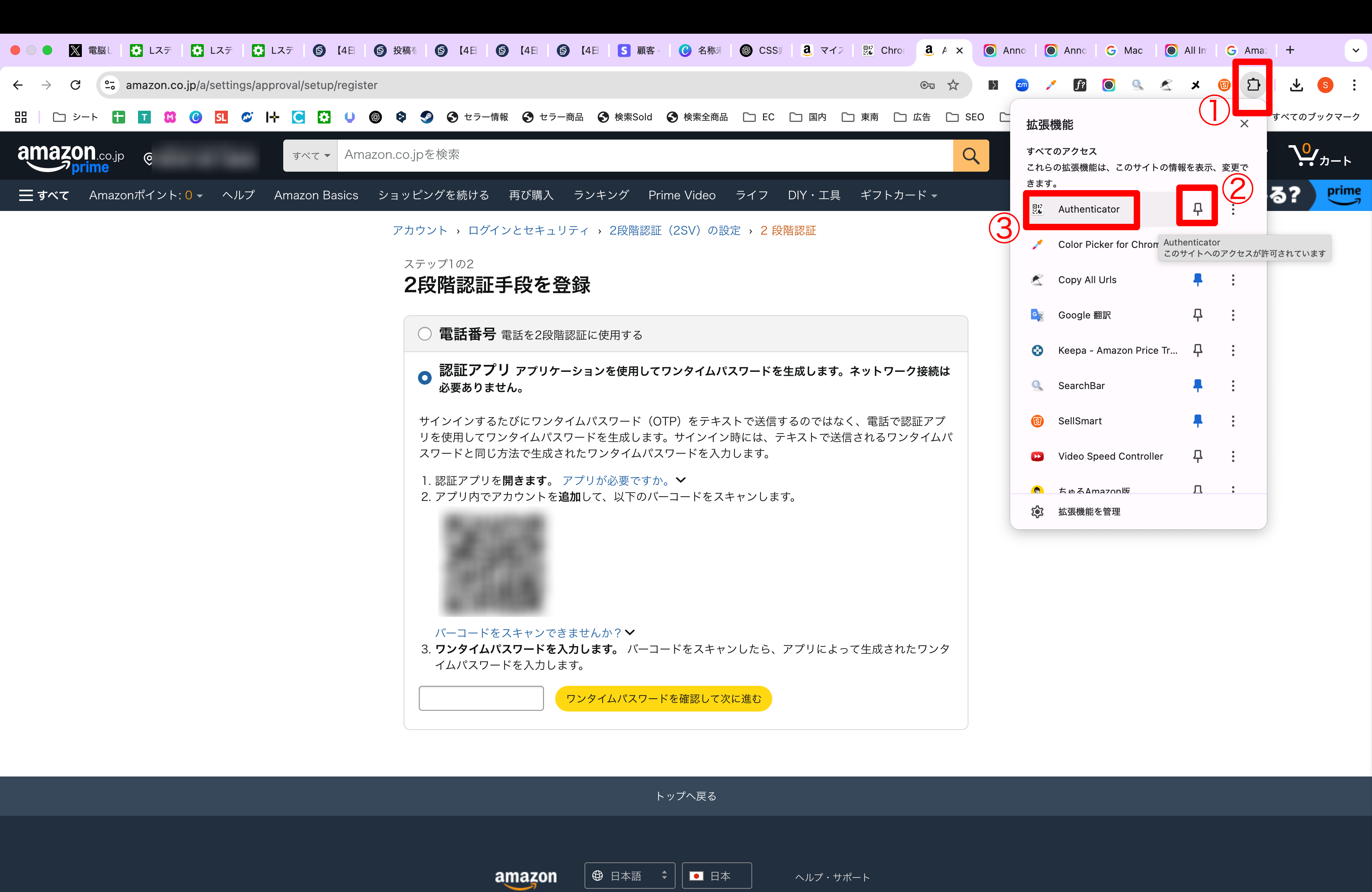Pin the Authenticator extension
The image size is (1372, 892).
coord(1197,209)
